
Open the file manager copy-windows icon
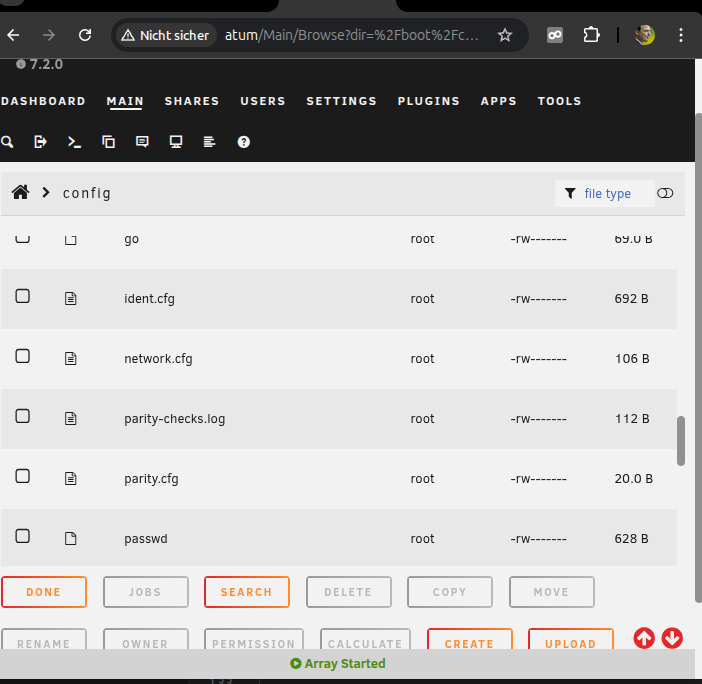pyautogui.click(x=108, y=142)
